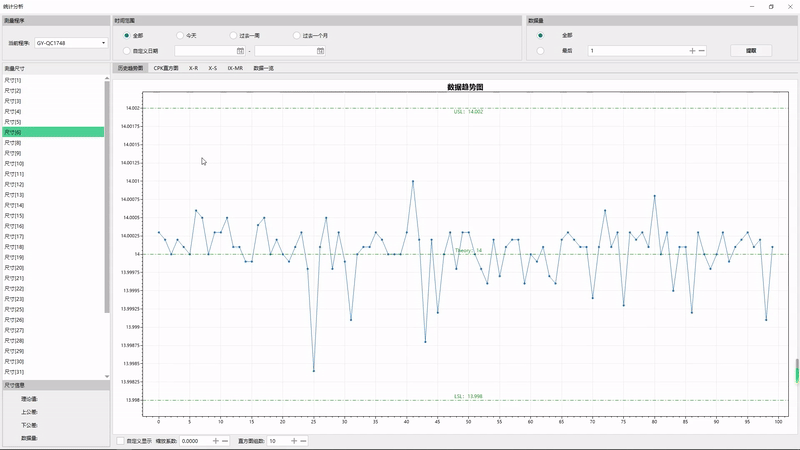Open the start date calendar picker
The image size is (800, 450).
(240, 51)
